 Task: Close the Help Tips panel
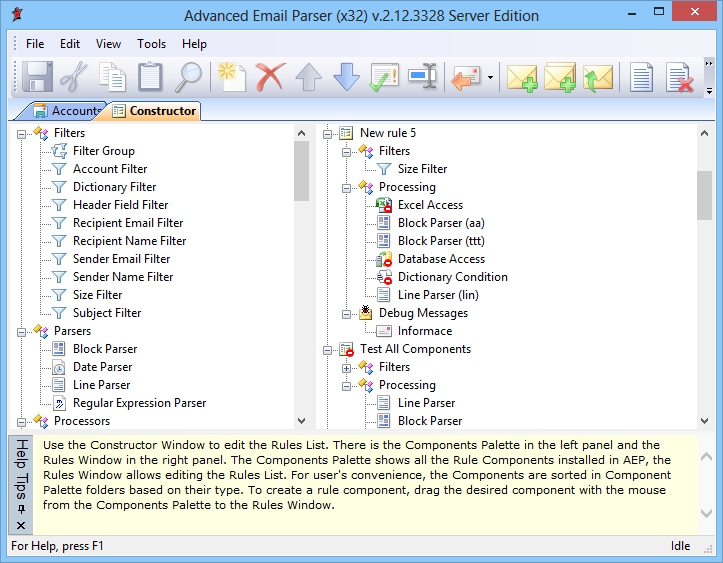pos(21,525)
